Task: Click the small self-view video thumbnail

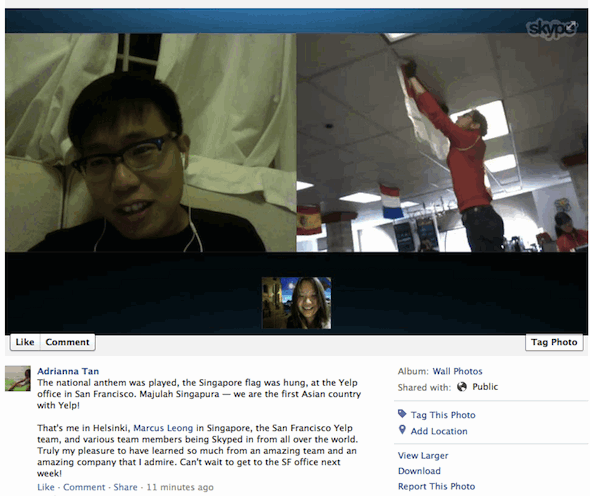Action: 297,303
